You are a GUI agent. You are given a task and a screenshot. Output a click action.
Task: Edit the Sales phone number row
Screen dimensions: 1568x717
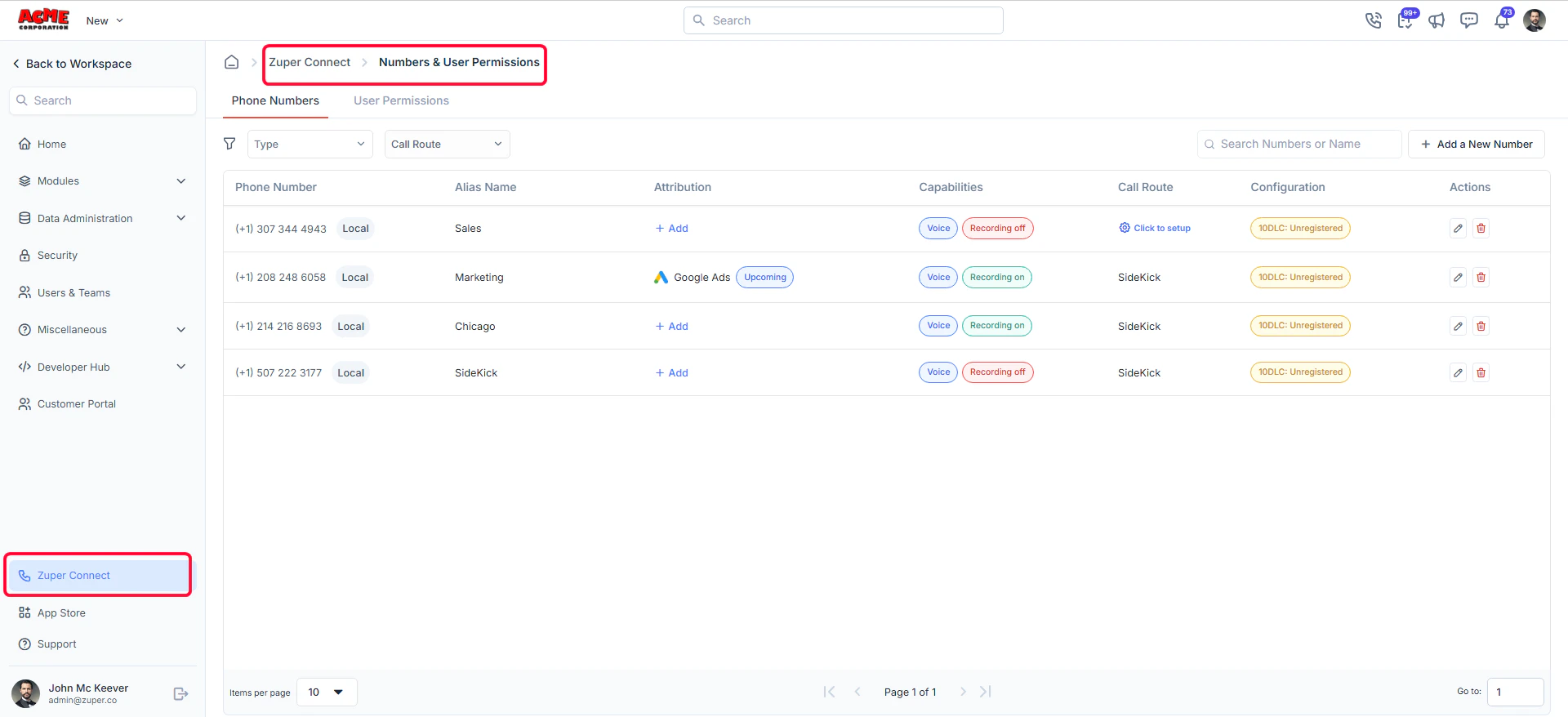(1458, 229)
